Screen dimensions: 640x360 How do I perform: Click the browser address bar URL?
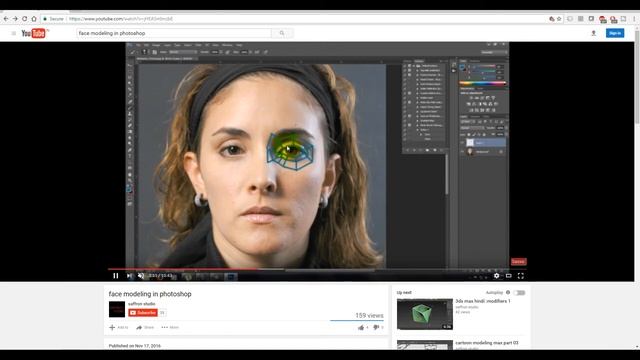pyautogui.click(x=120, y=19)
